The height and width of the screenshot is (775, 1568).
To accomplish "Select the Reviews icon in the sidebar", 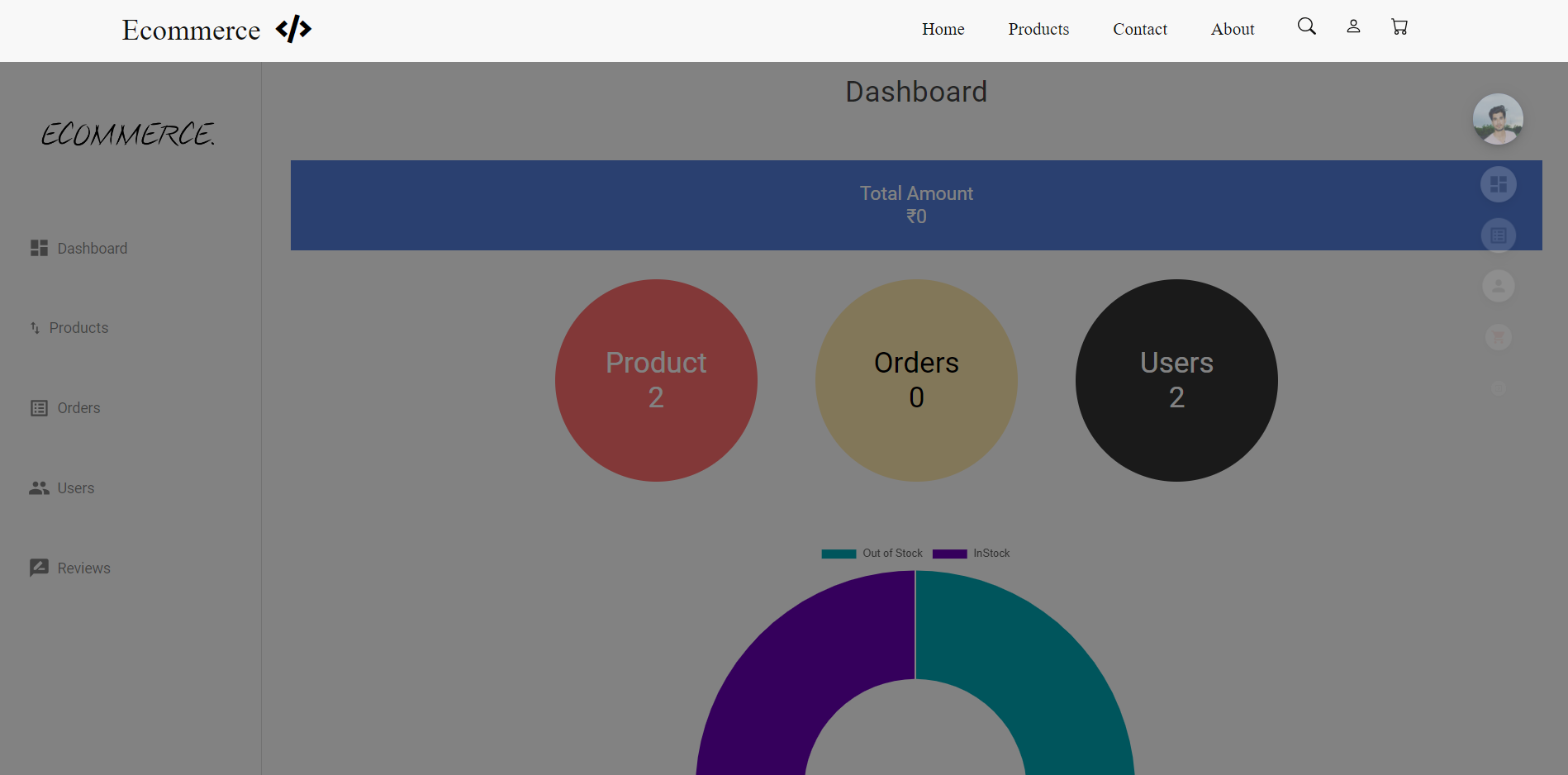I will click(38, 568).
